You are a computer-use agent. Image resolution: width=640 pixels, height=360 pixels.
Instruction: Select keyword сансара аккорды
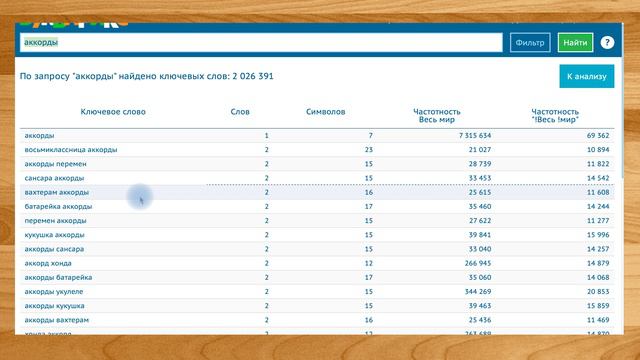[54, 178]
